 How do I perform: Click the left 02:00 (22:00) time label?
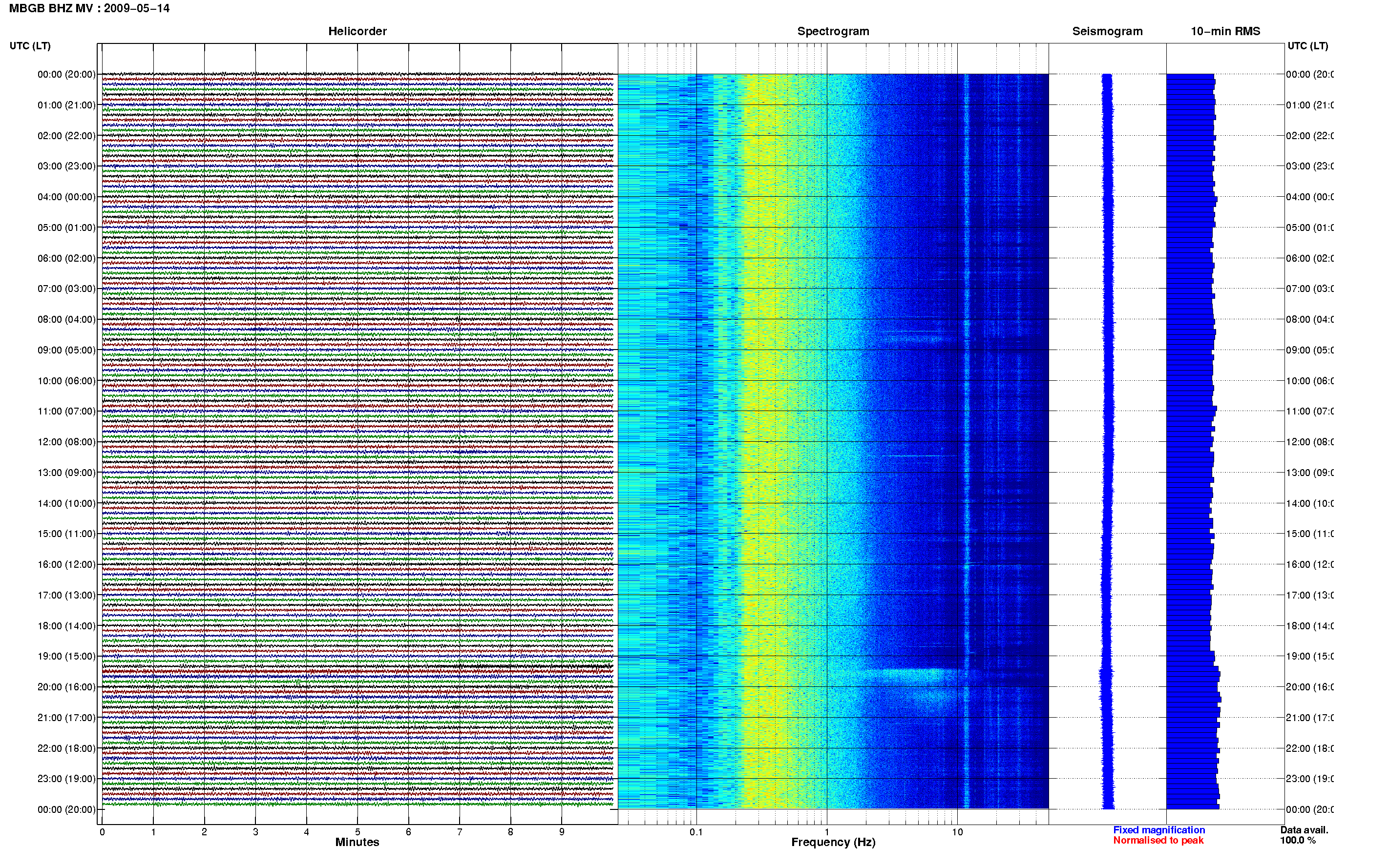[66, 136]
